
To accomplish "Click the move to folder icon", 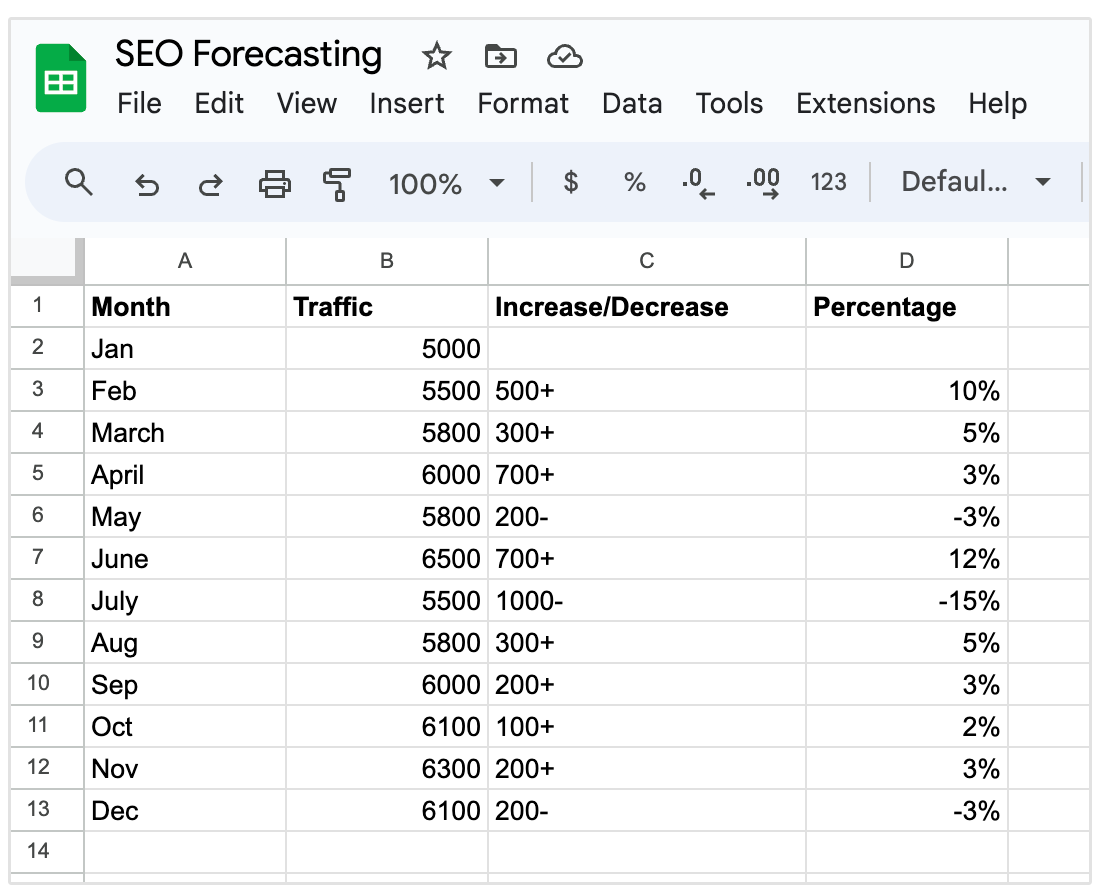I will (500, 56).
